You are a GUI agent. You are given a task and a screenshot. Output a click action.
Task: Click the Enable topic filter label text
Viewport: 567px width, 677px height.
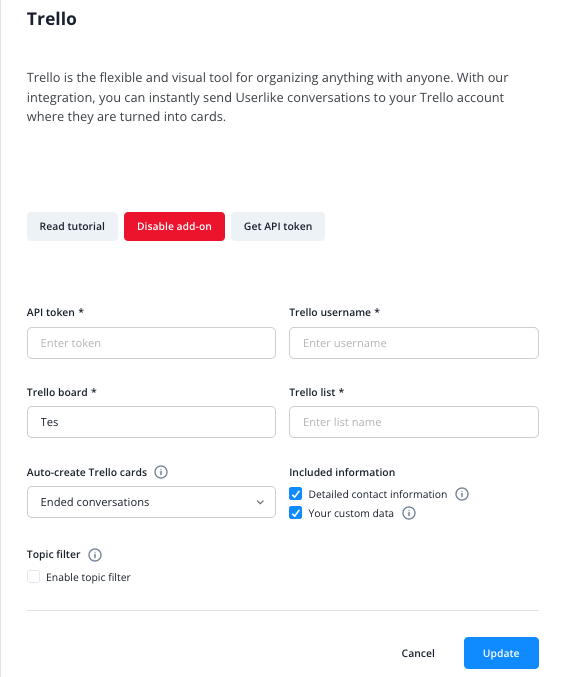(x=88, y=577)
